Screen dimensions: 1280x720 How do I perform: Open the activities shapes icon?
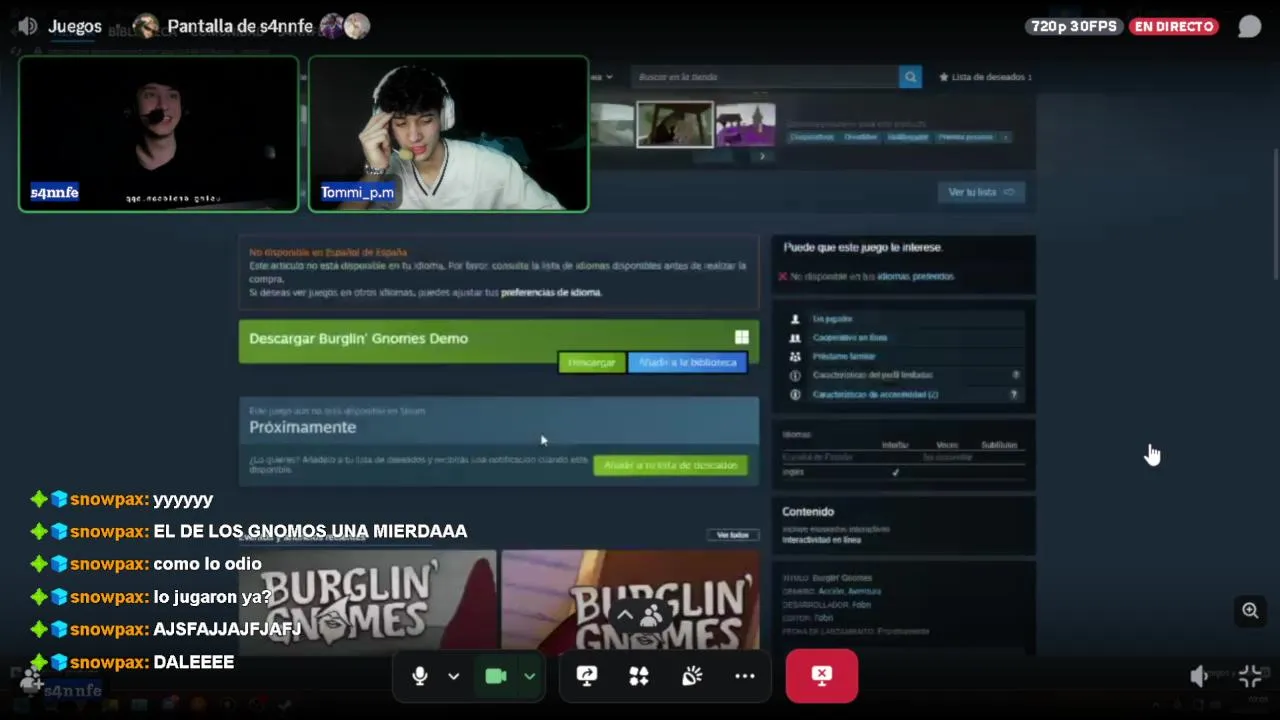coord(639,676)
